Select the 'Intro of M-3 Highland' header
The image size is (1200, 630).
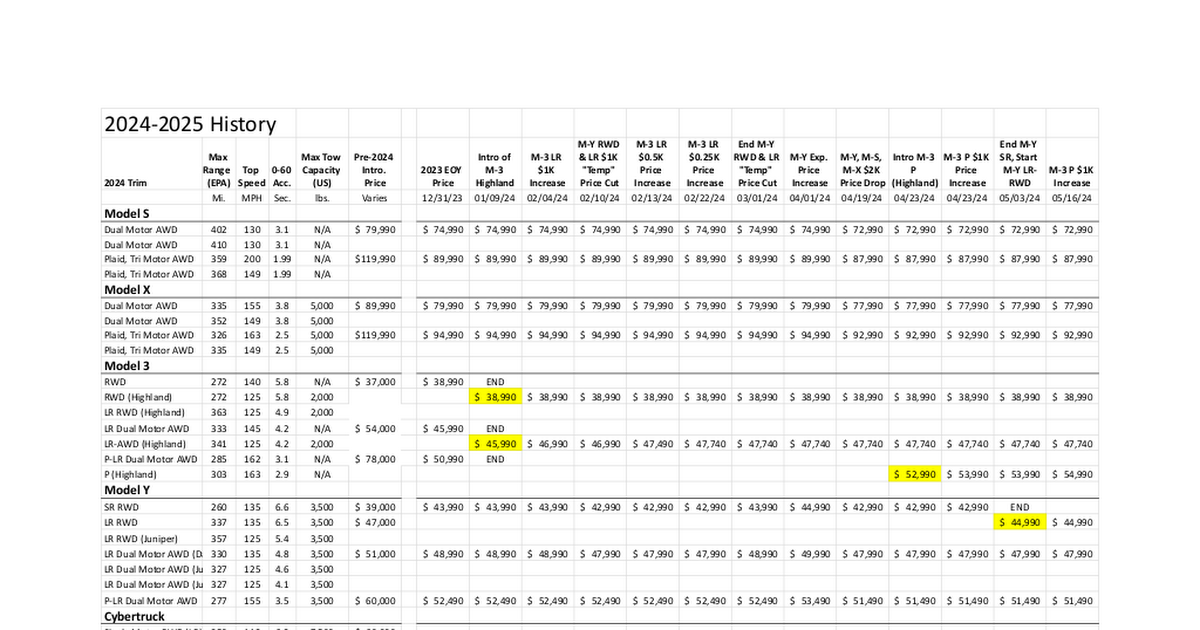coord(495,170)
